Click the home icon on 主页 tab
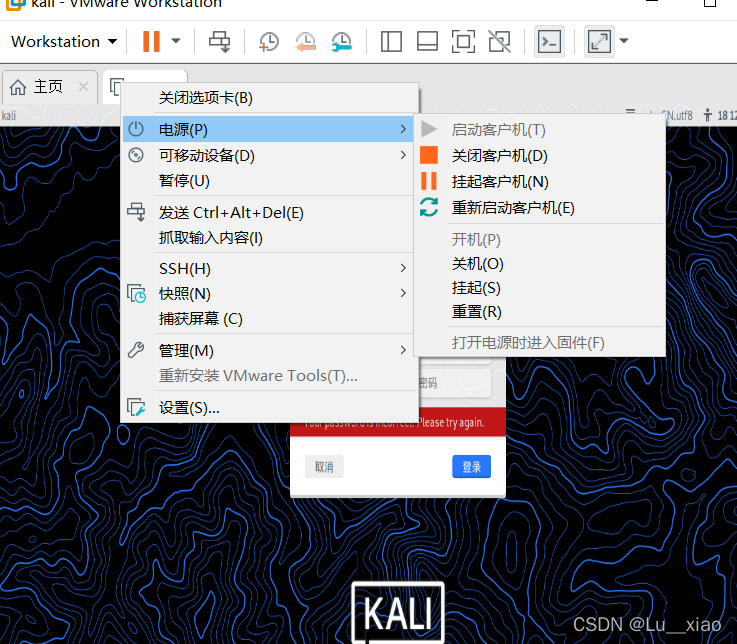 [18, 87]
